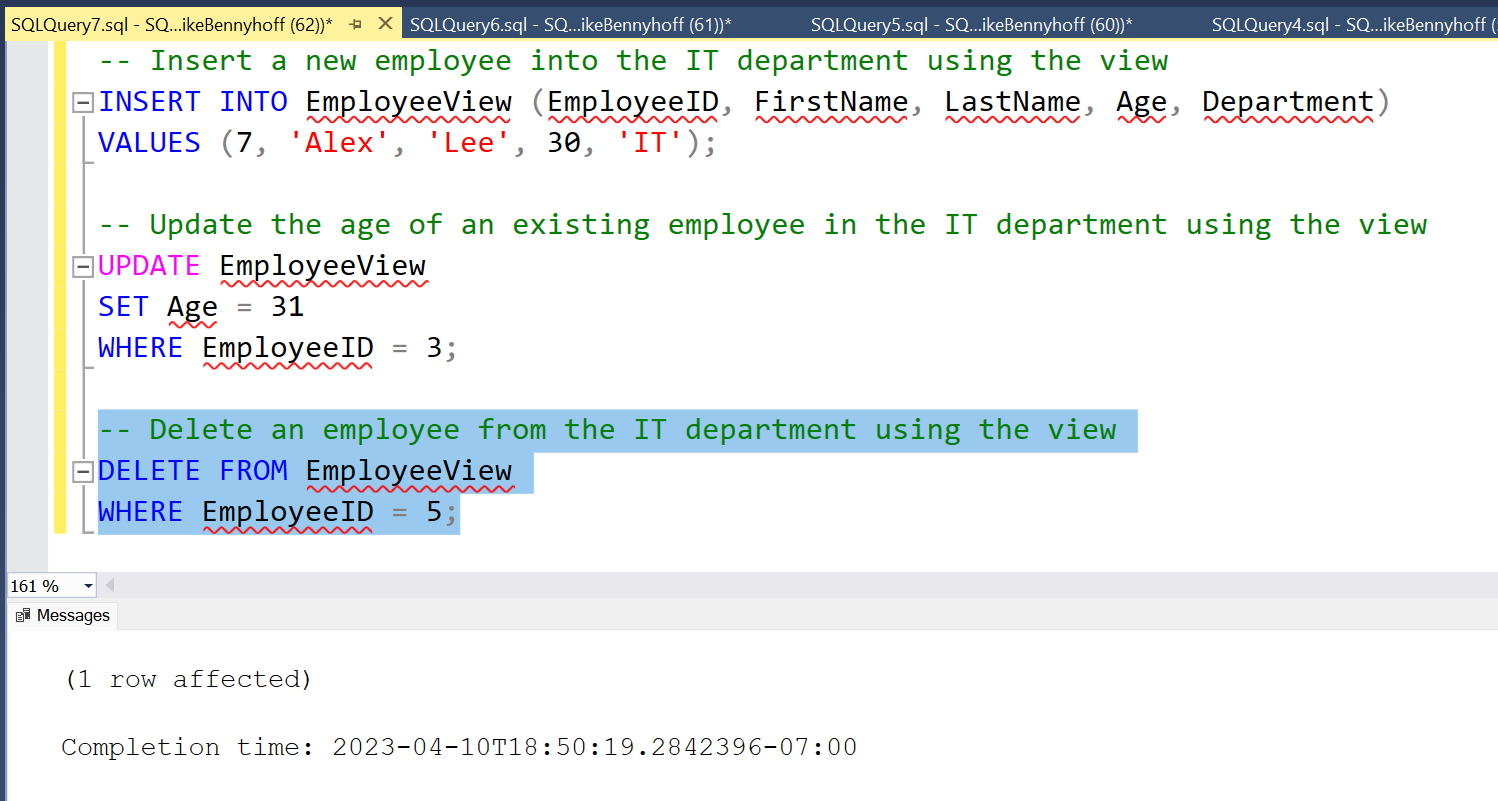The width and height of the screenshot is (1498, 801).
Task: Close the SQLQuery7.sql tab
Action: pyautogui.click(x=385, y=24)
